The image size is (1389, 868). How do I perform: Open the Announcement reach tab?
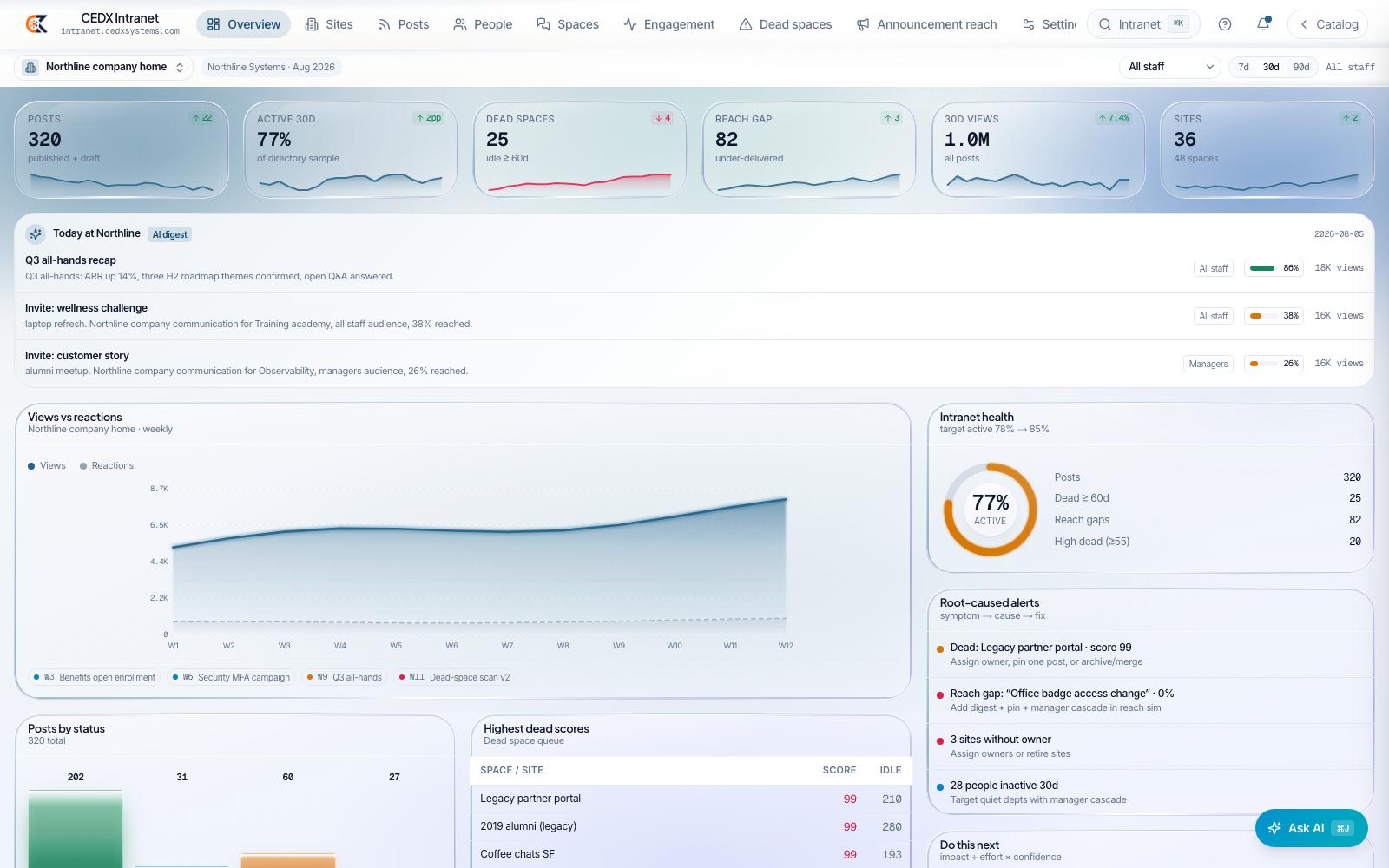click(926, 24)
